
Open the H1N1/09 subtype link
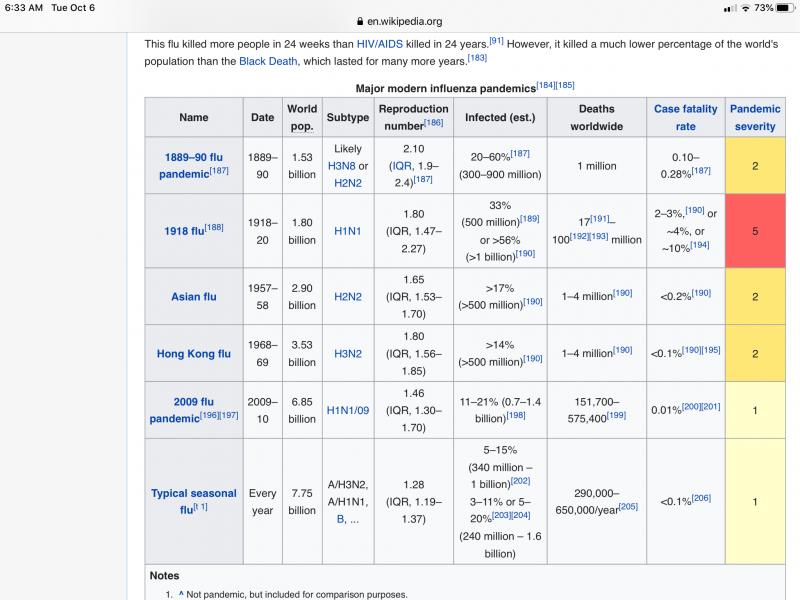tap(347, 410)
